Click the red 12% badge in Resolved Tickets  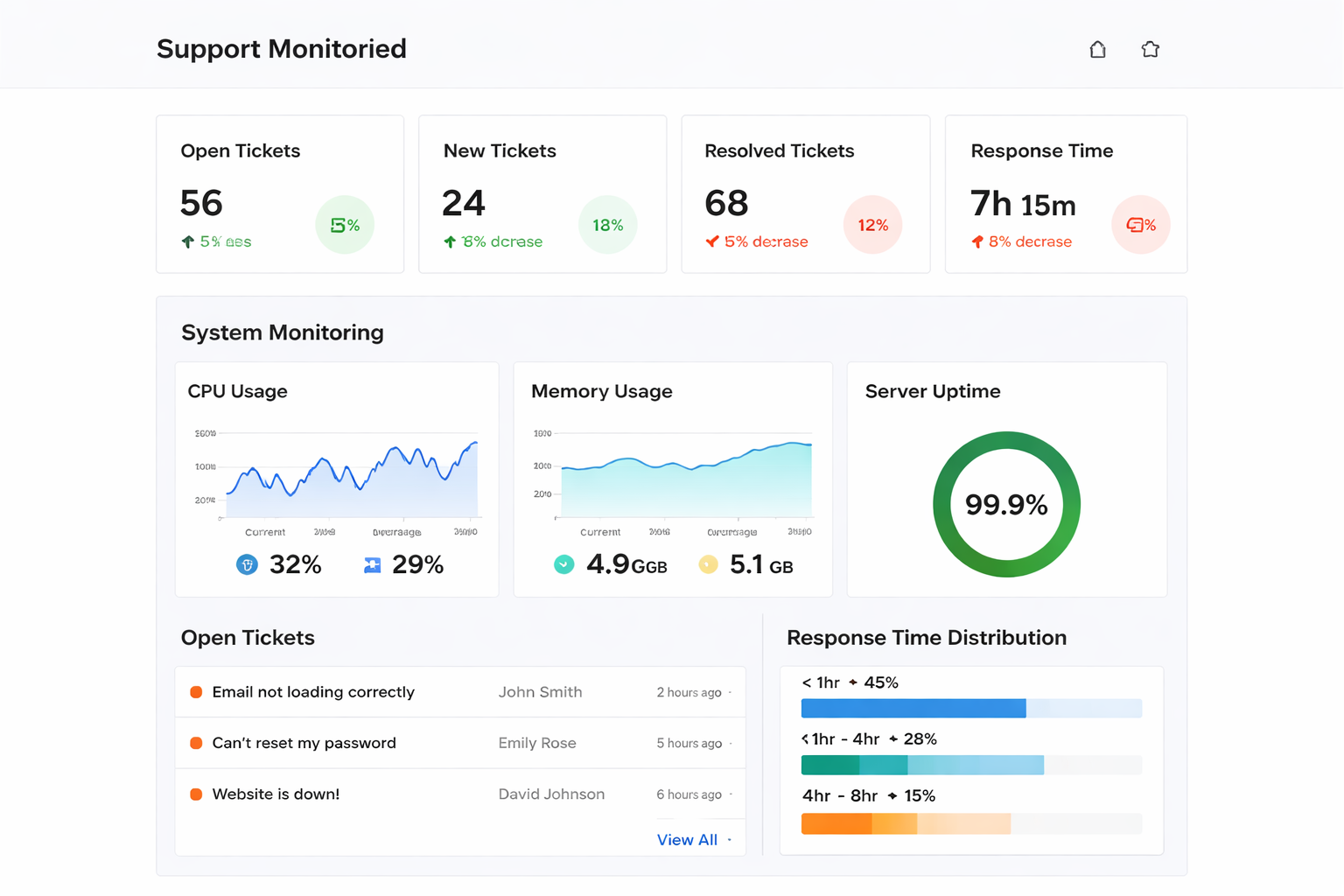[872, 225]
